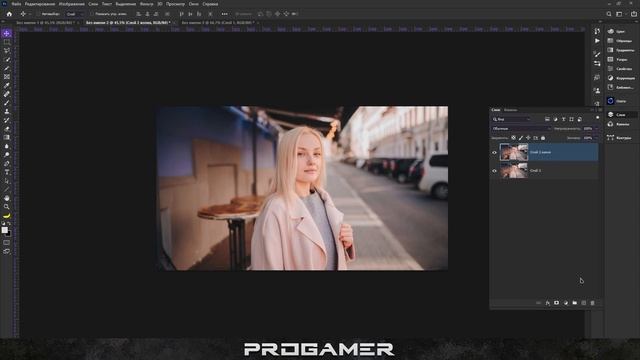This screenshot has width=640, height=360.
Task: Select the Brush tool
Action: [7, 103]
